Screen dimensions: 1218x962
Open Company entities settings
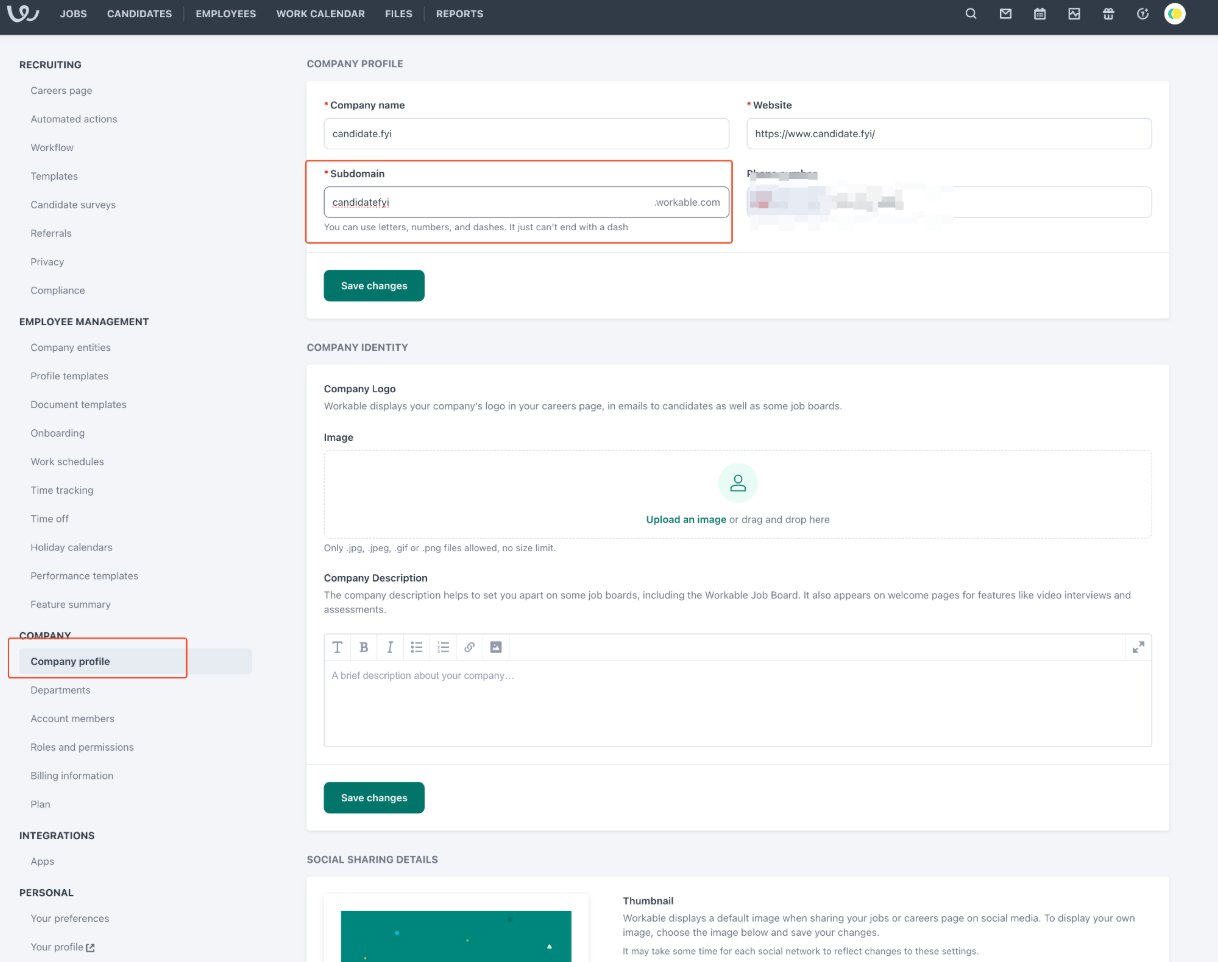click(x=71, y=348)
